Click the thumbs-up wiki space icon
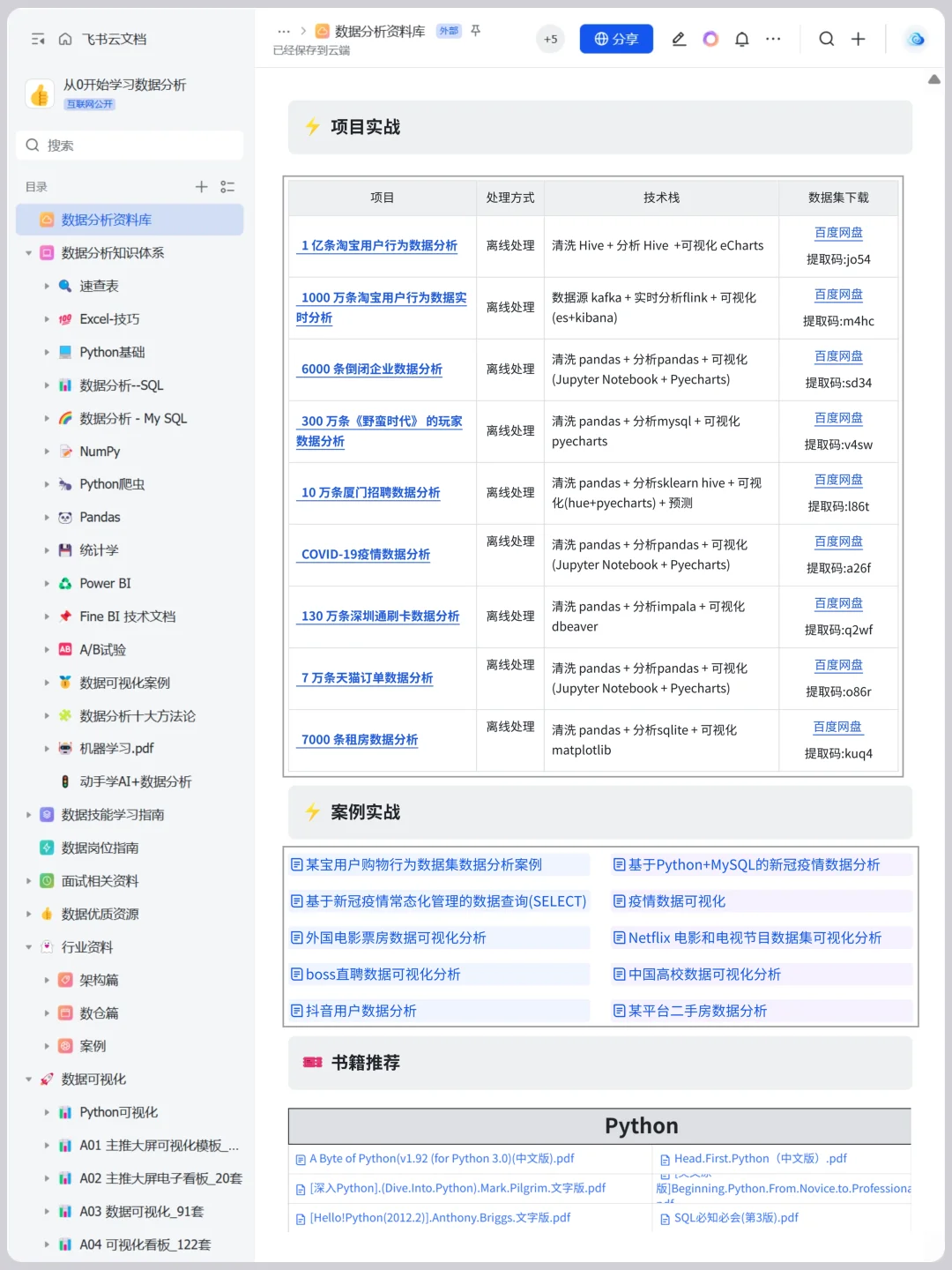952x1270 pixels. (39, 93)
